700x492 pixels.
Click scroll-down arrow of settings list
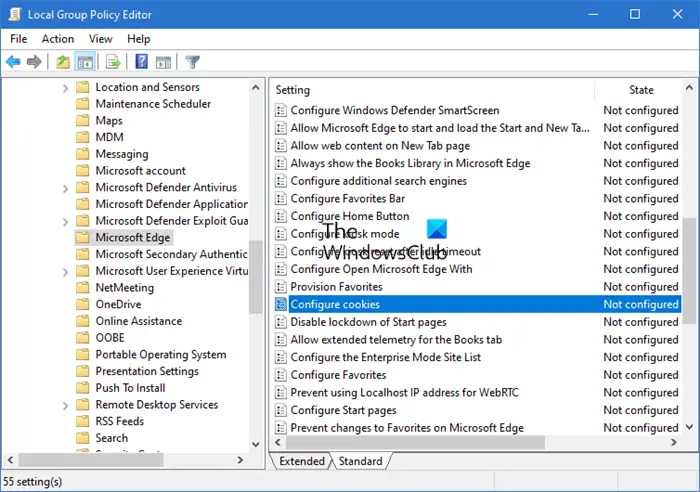click(x=689, y=427)
